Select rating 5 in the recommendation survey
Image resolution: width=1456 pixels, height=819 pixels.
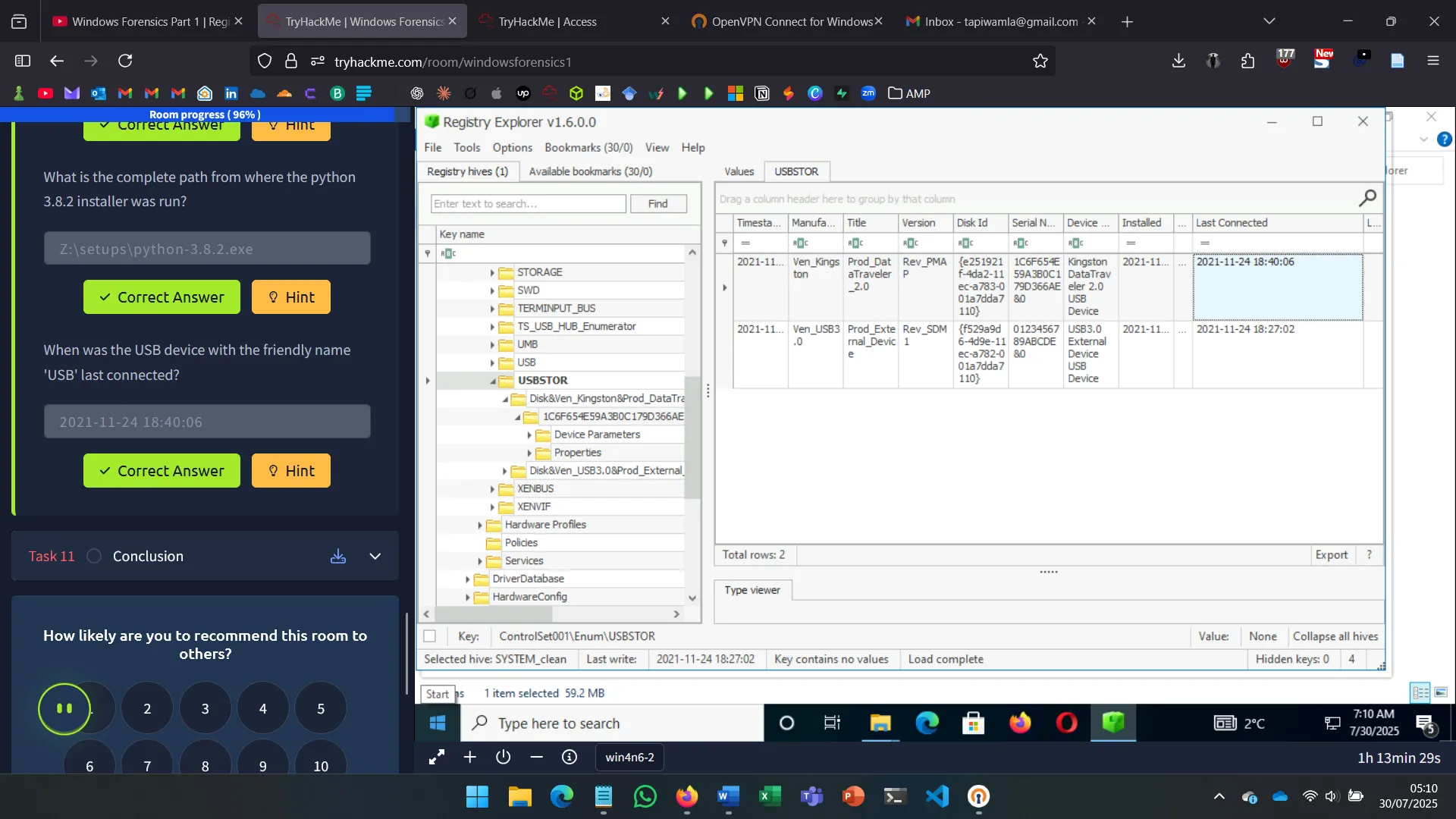321,708
